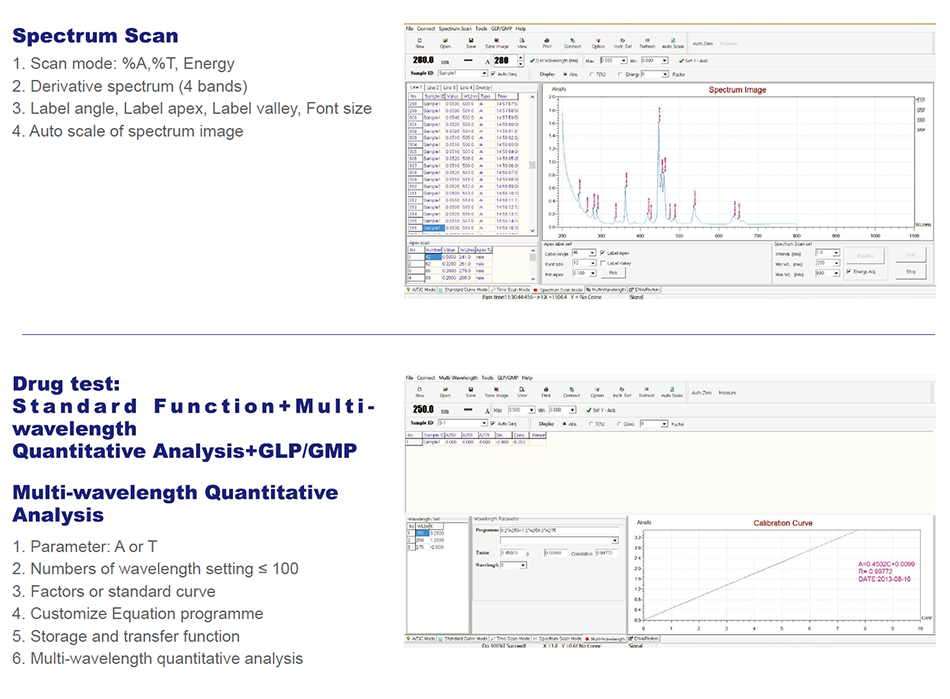Open the GLP/GMP menu
The height and width of the screenshot is (699, 950).
click(x=500, y=29)
